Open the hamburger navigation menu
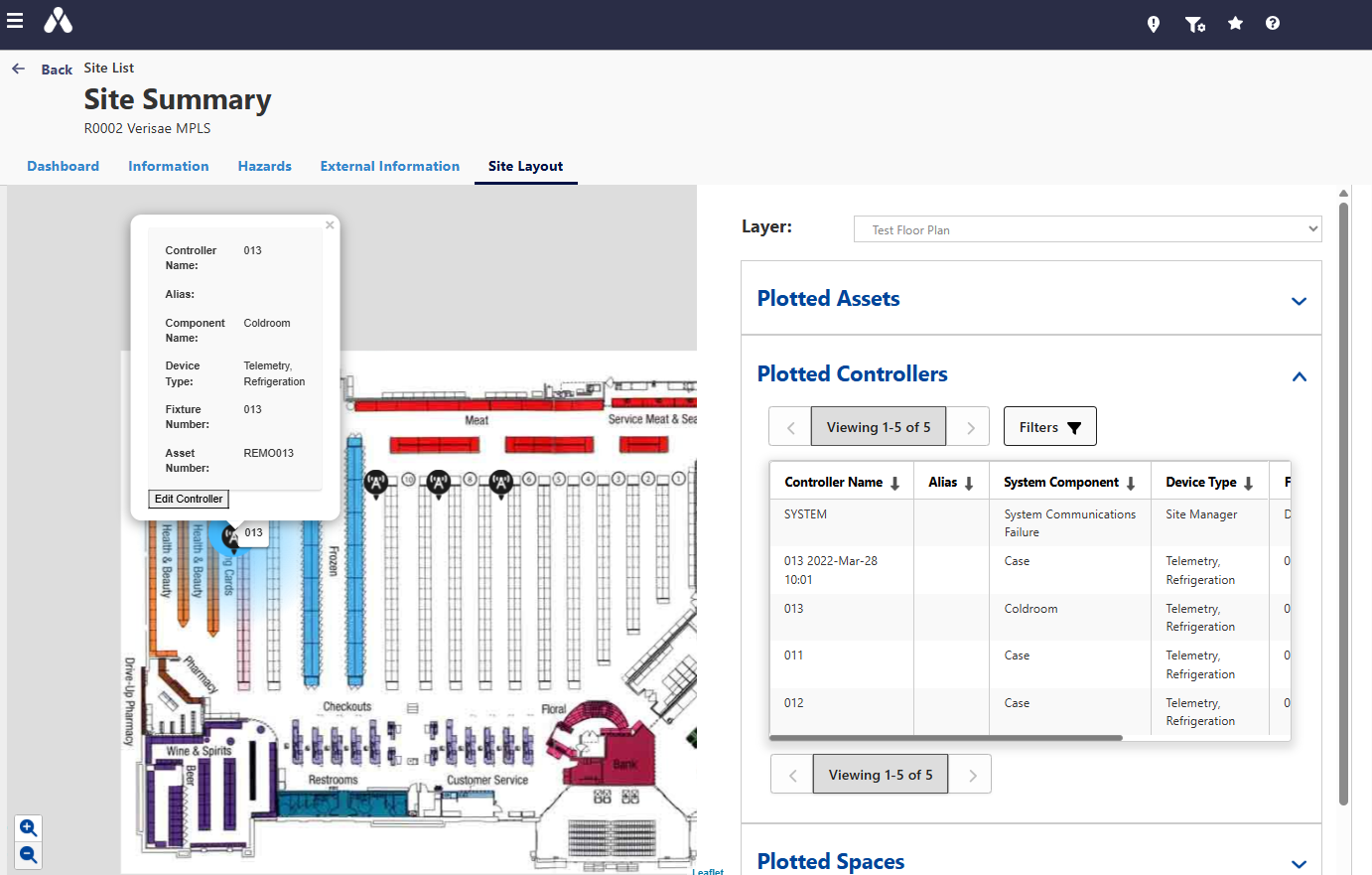Screen dimensions: 1372x875 15,21
